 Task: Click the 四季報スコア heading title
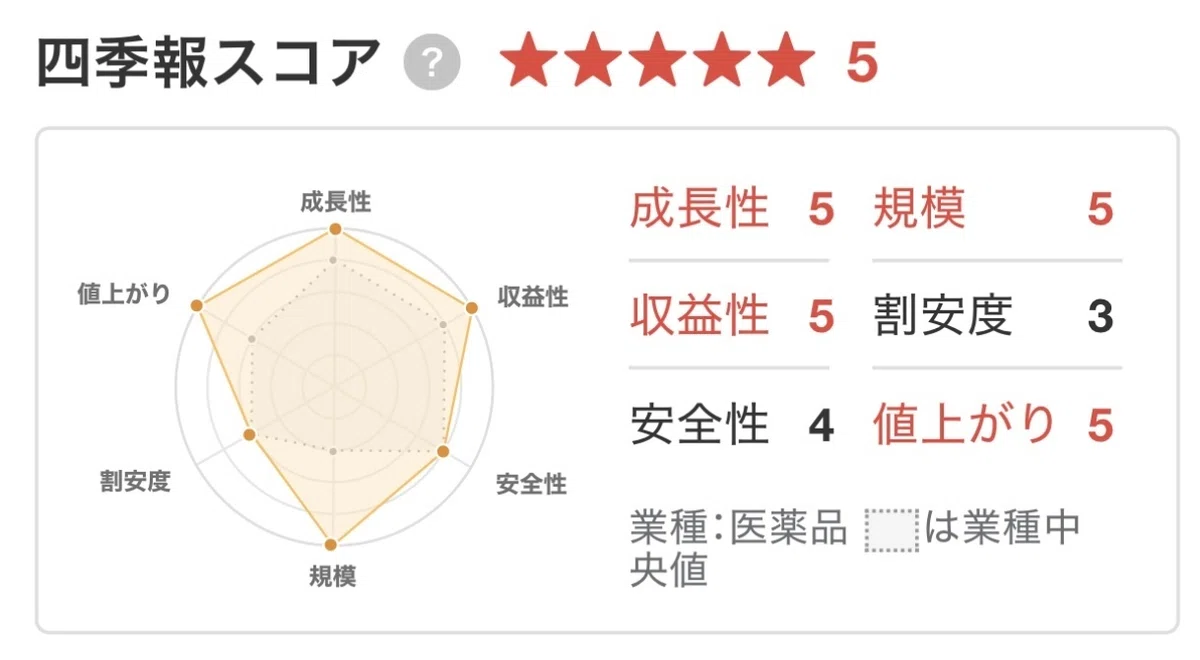pyautogui.click(x=210, y=64)
